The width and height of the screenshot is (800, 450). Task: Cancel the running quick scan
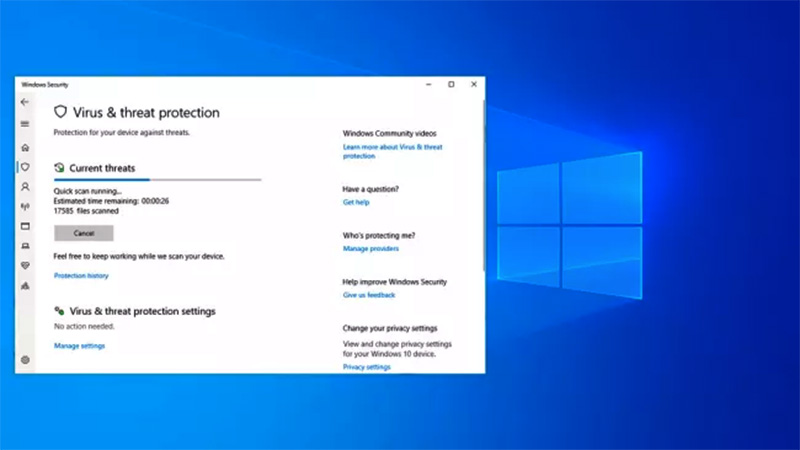[x=83, y=233]
